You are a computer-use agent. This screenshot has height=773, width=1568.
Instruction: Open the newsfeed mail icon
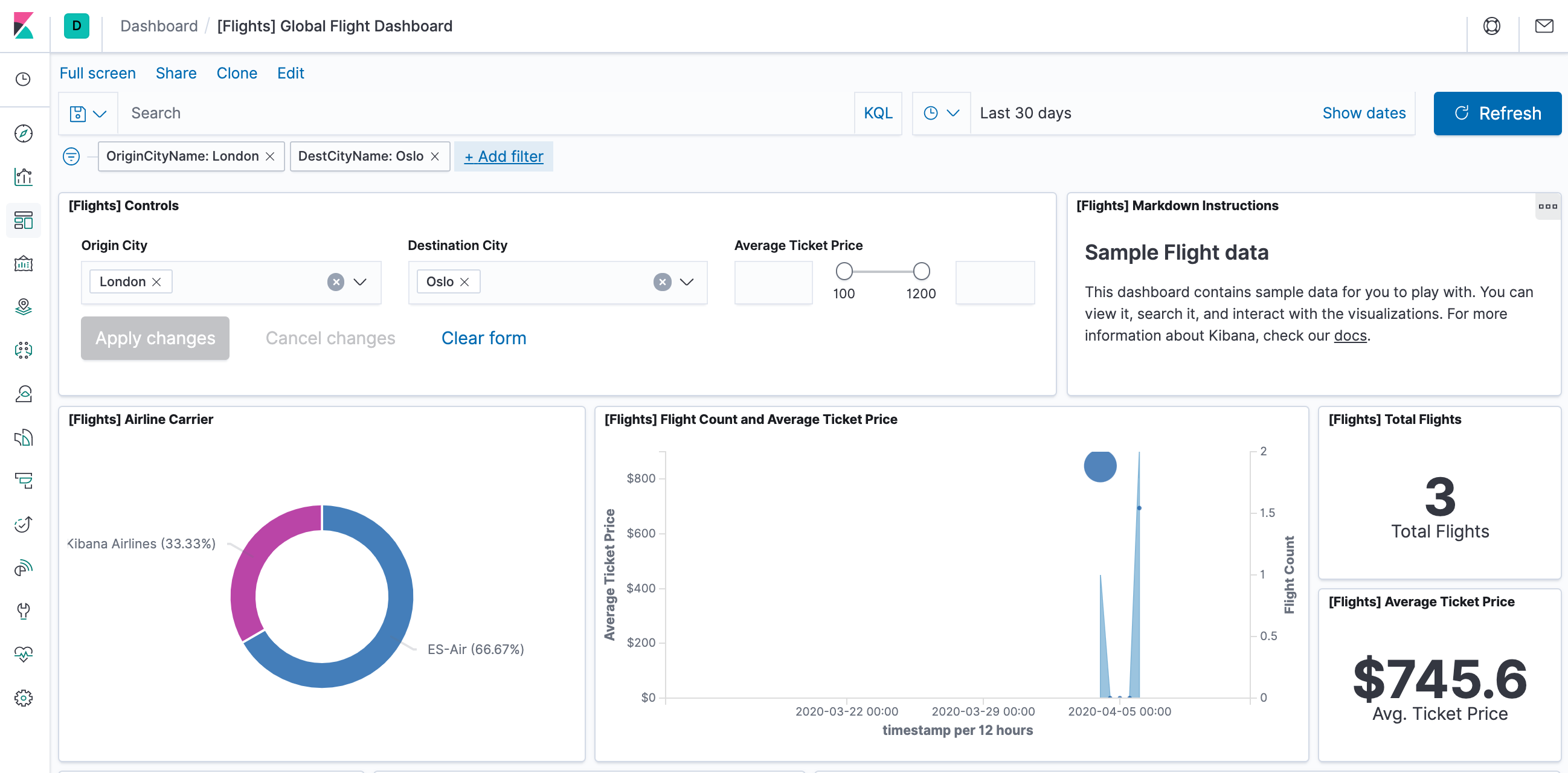(x=1544, y=25)
